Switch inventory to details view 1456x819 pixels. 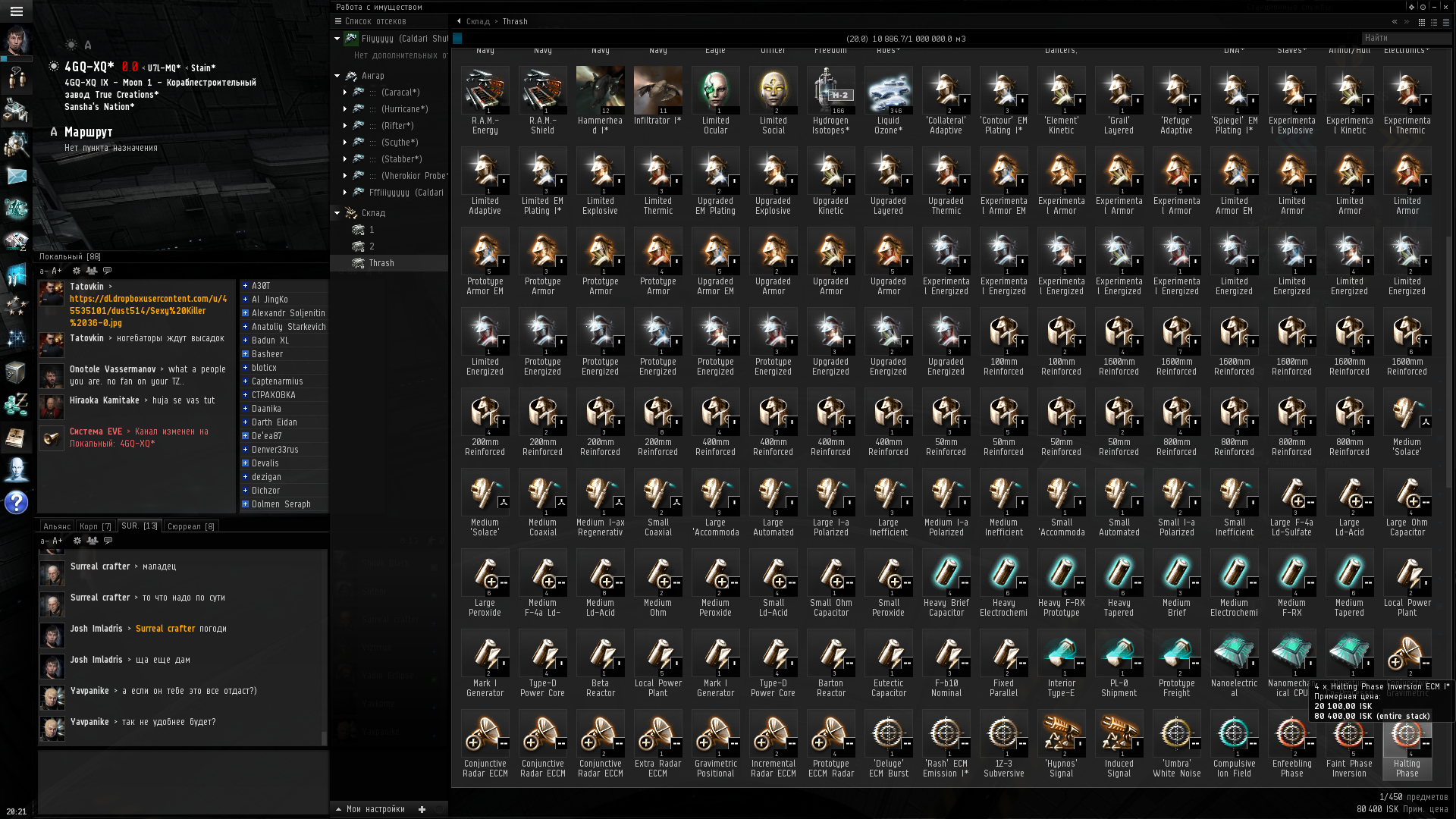pyautogui.click(x=1434, y=22)
